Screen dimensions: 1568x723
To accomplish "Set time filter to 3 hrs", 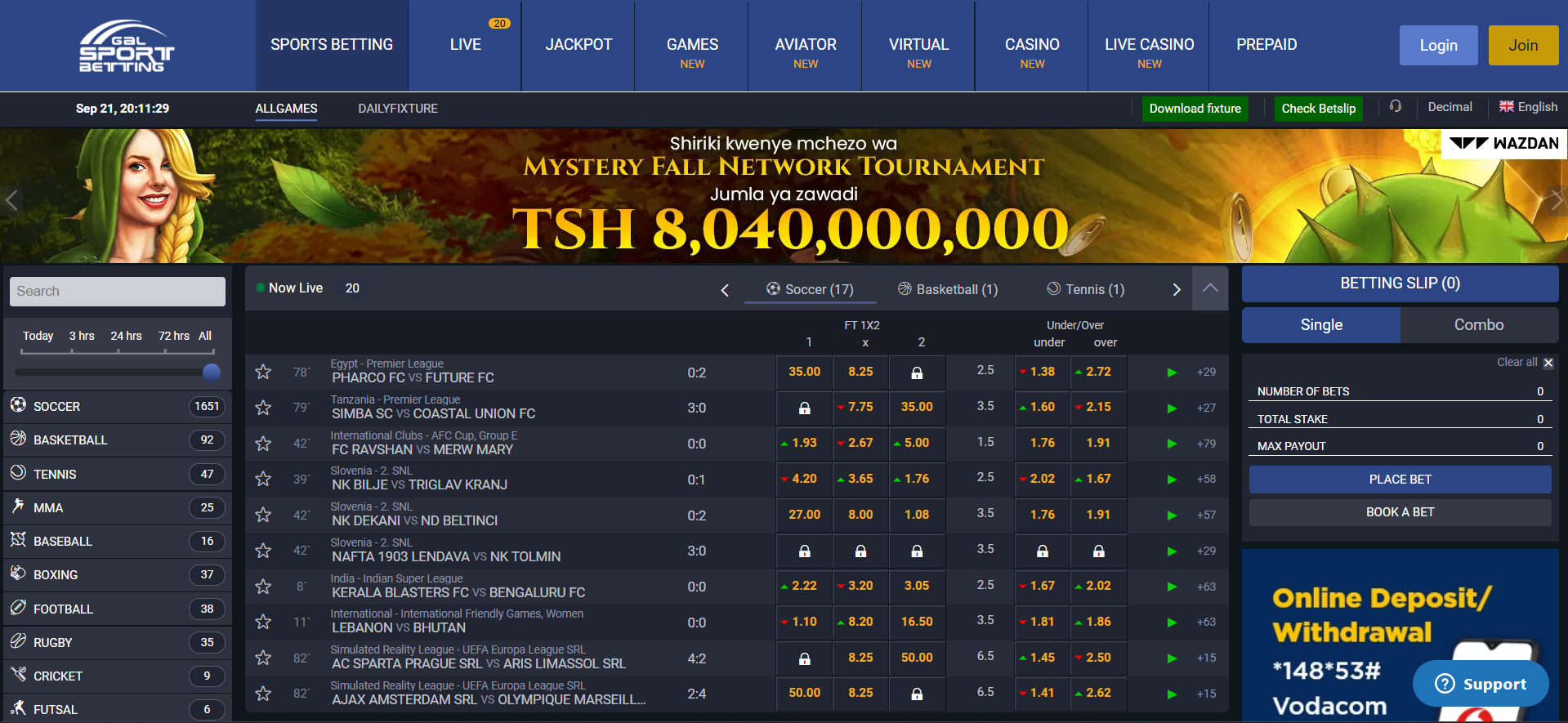I will pos(82,336).
